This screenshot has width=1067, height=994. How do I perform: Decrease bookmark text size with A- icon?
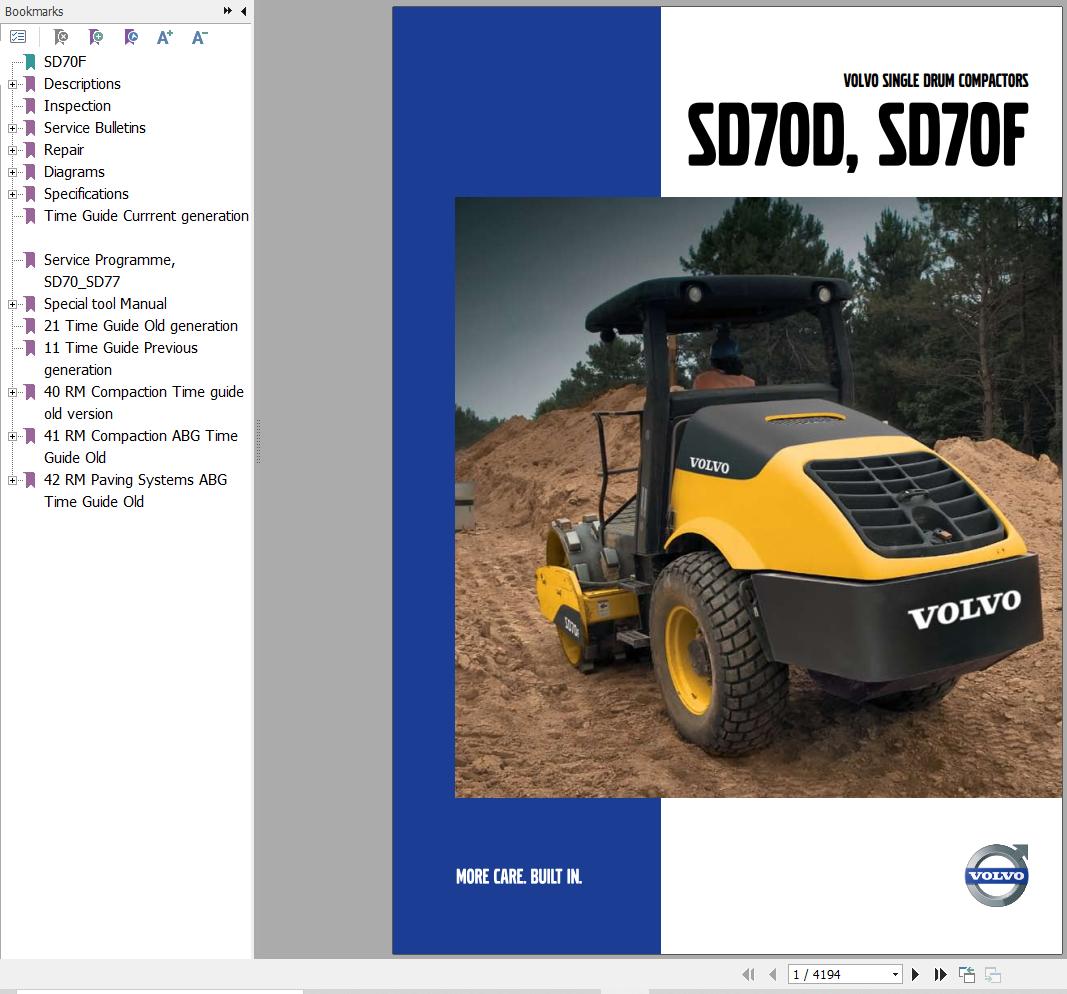[x=199, y=37]
